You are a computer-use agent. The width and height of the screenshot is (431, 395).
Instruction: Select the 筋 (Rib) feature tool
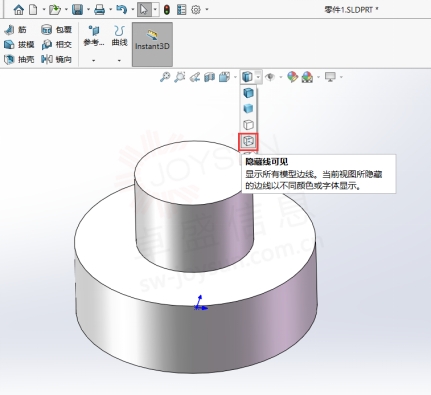point(15,30)
